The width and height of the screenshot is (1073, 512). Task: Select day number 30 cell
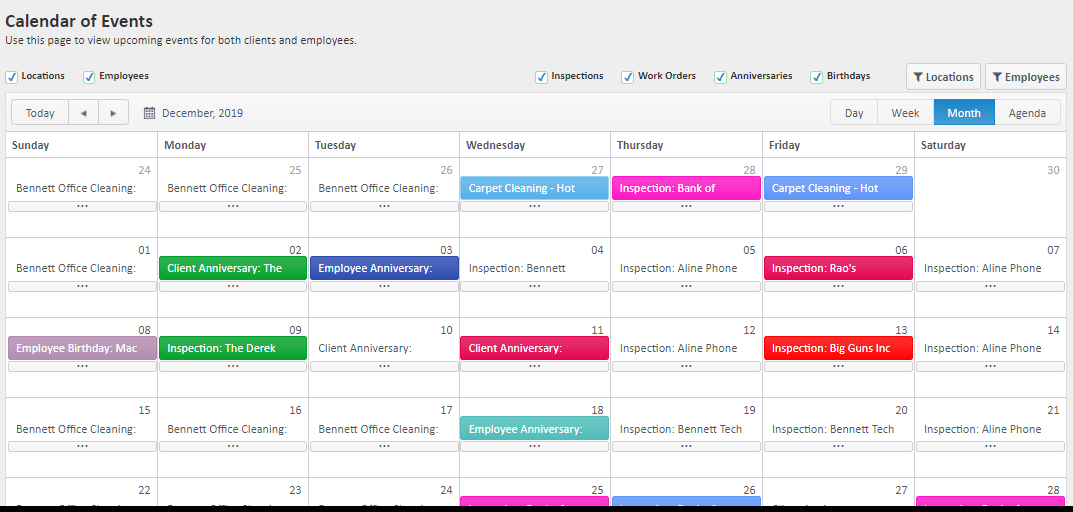click(990, 198)
